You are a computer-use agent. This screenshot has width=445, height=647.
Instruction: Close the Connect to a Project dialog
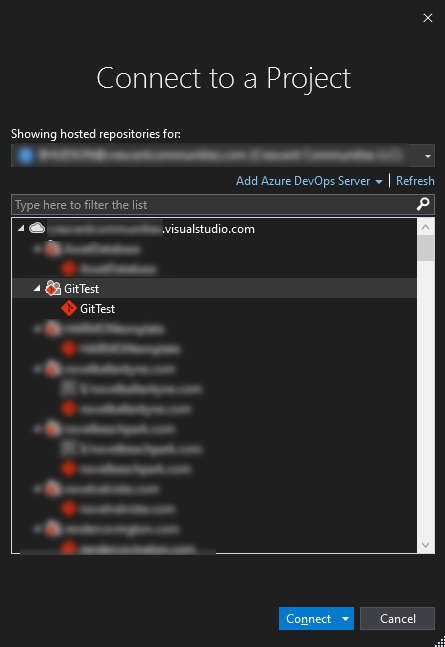[428, 18]
